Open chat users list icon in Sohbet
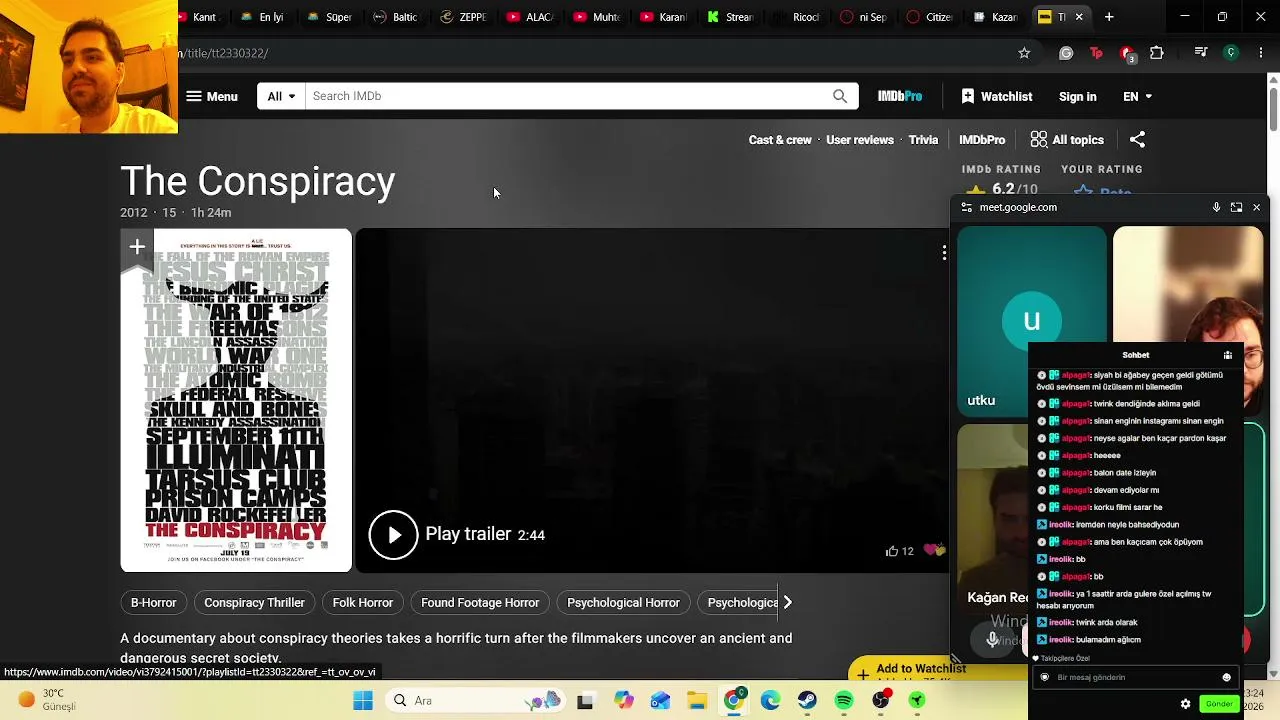 (1228, 355)
